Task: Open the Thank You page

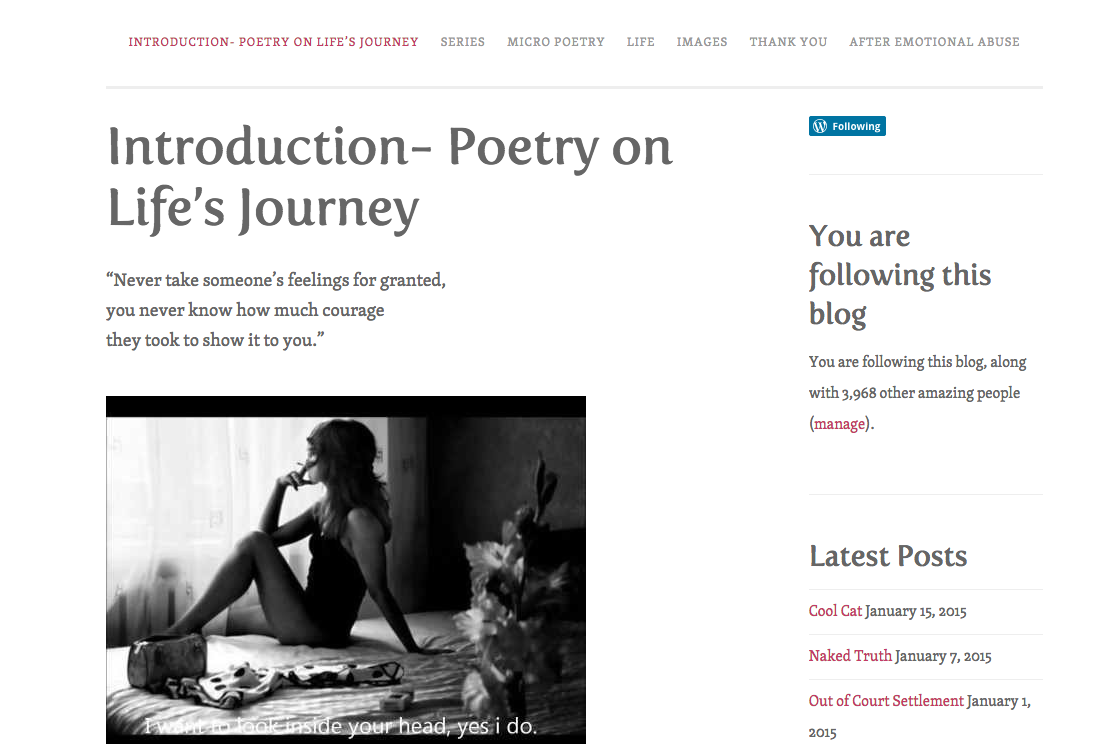Action: [x=788, y=42]
